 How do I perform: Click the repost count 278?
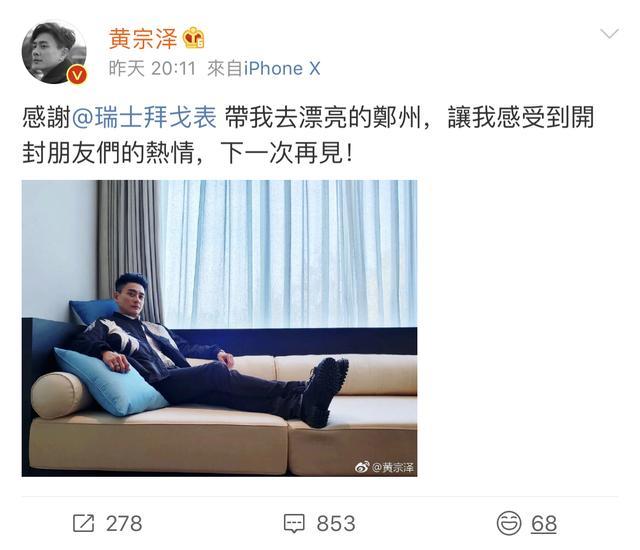124,523
